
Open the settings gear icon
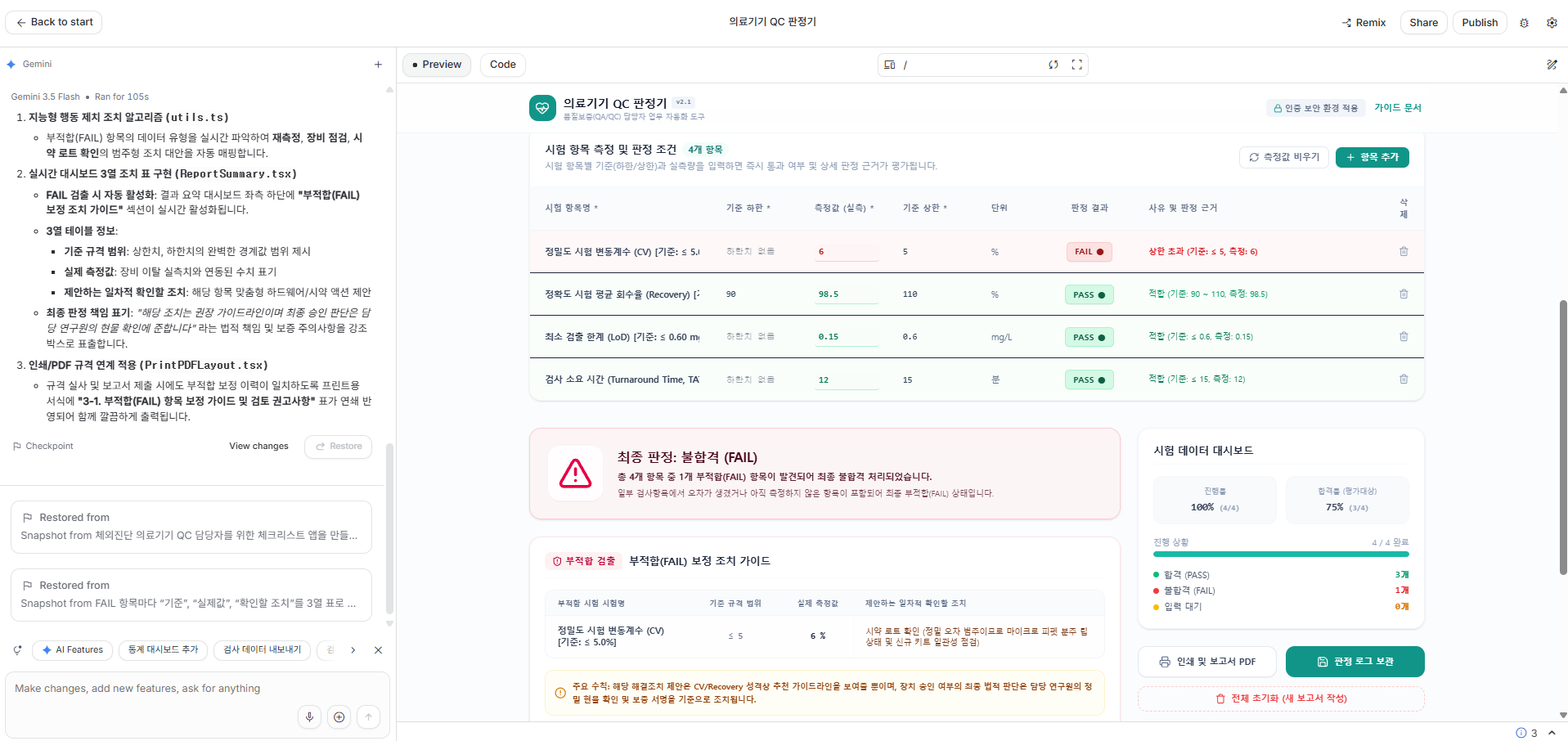click(x=1552, y=23)
